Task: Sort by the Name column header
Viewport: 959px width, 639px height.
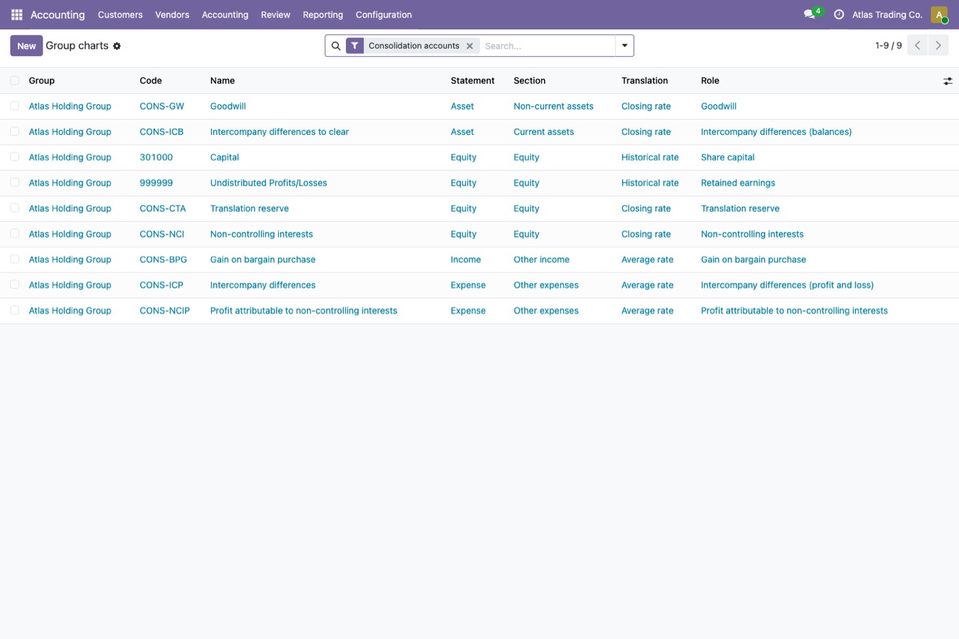Action: (223, 81)
